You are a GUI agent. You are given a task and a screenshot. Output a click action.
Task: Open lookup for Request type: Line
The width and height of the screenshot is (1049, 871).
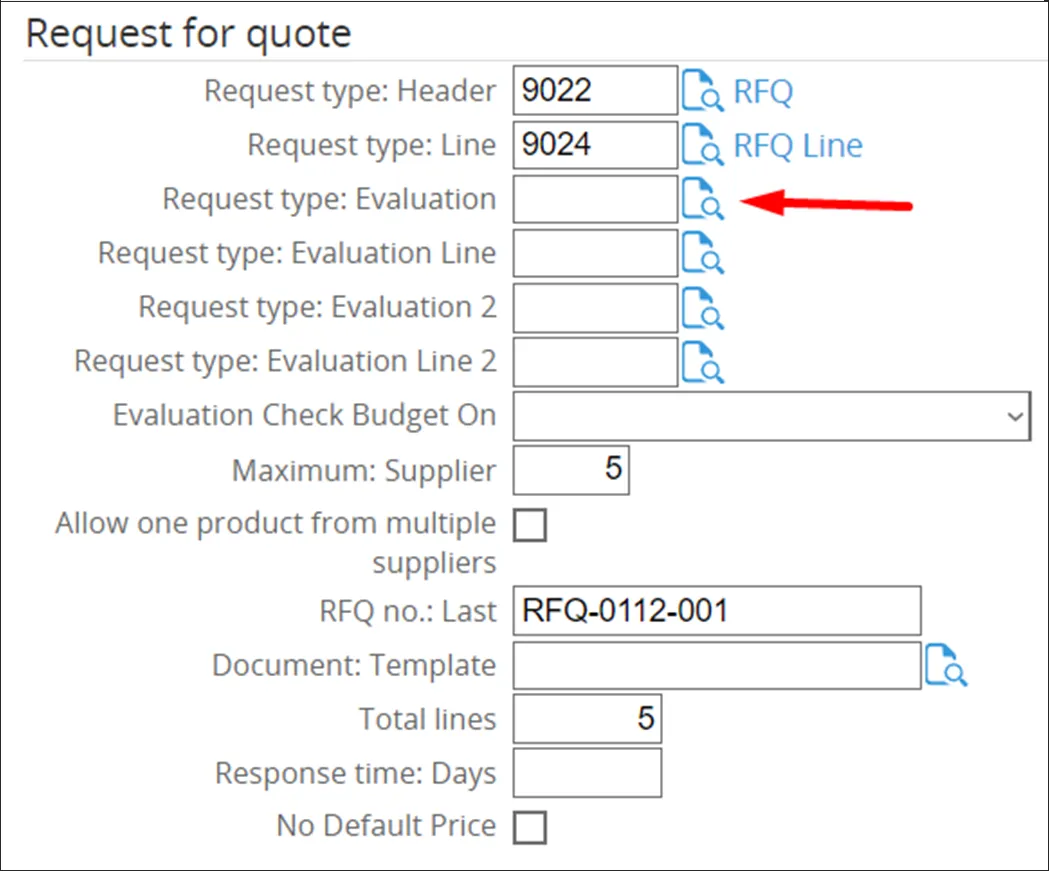click(x=703, y=146)
